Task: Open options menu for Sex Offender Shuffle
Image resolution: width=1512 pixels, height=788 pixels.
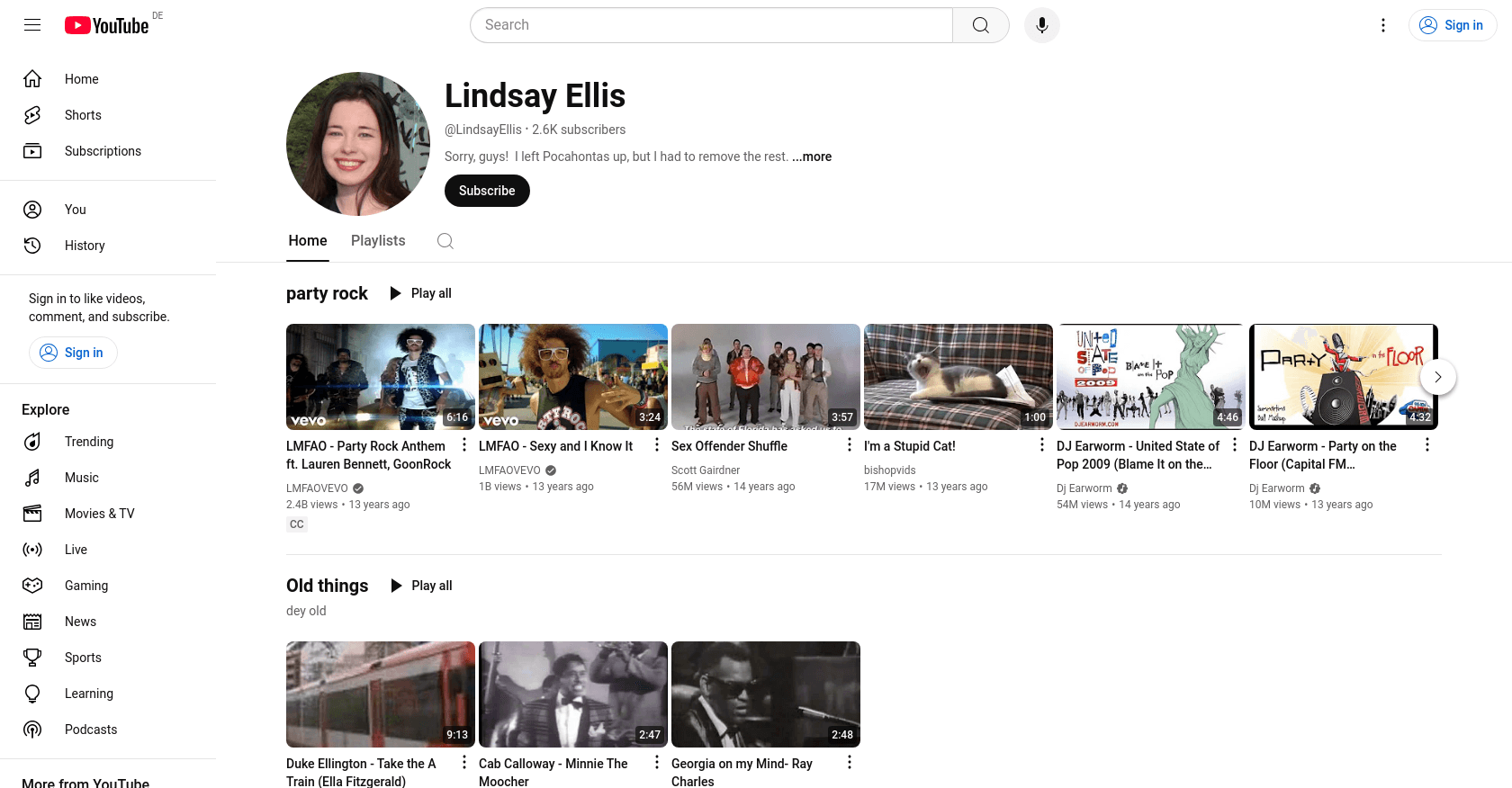Action: tap(849, 445)
